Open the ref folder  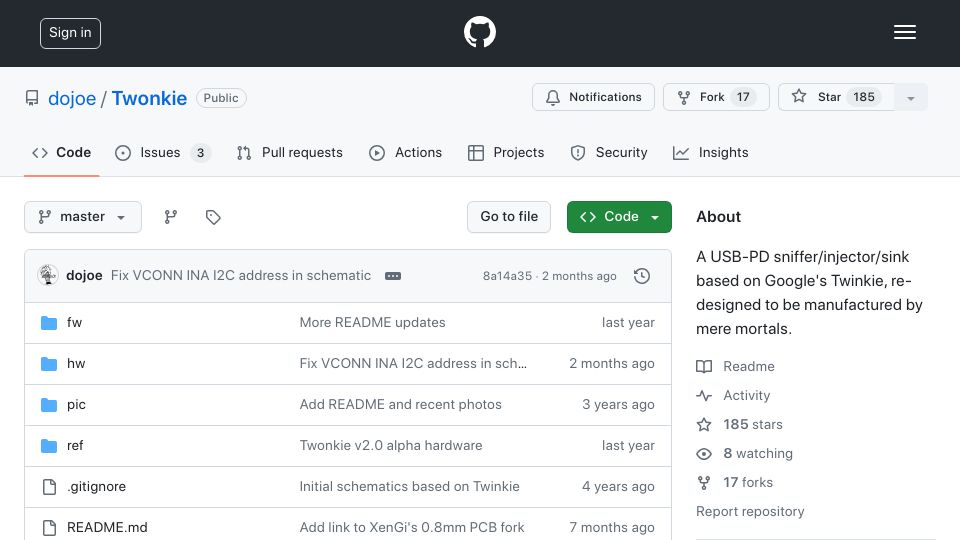(75, 446)
